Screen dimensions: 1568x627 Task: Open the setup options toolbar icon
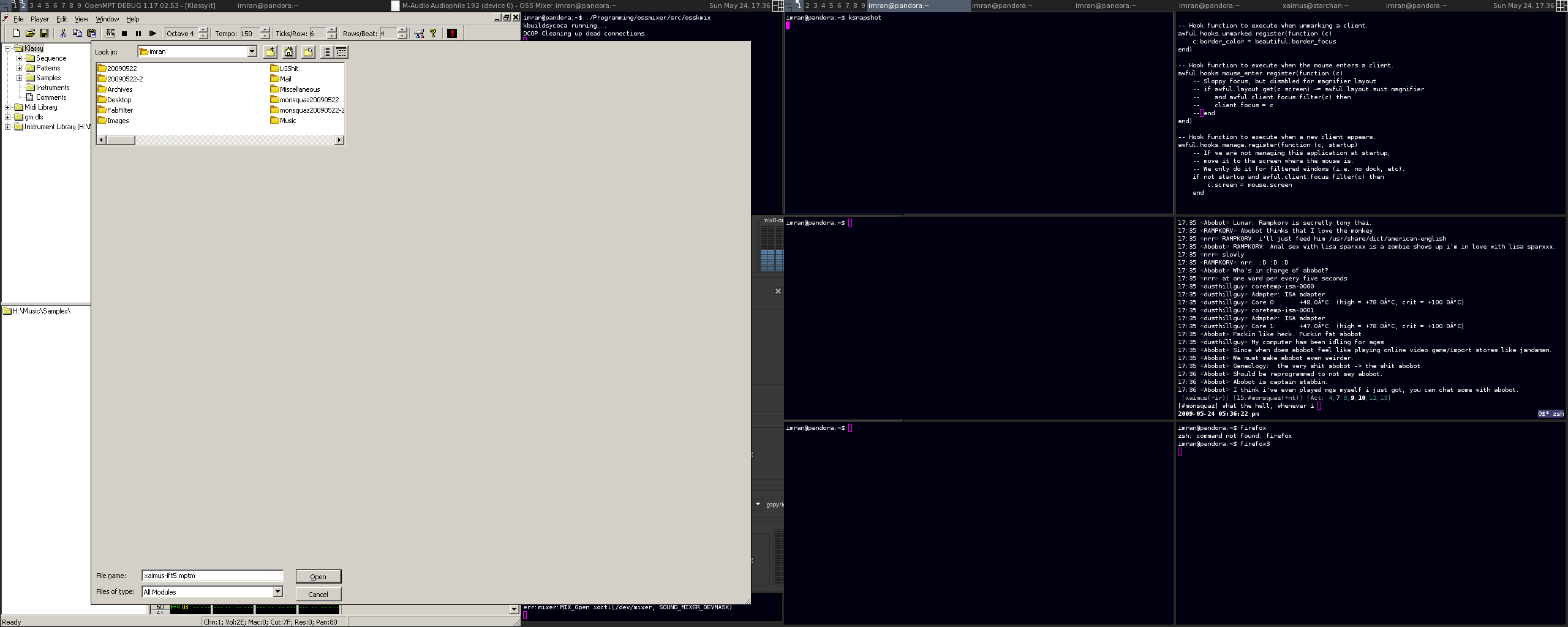[419, 34]
